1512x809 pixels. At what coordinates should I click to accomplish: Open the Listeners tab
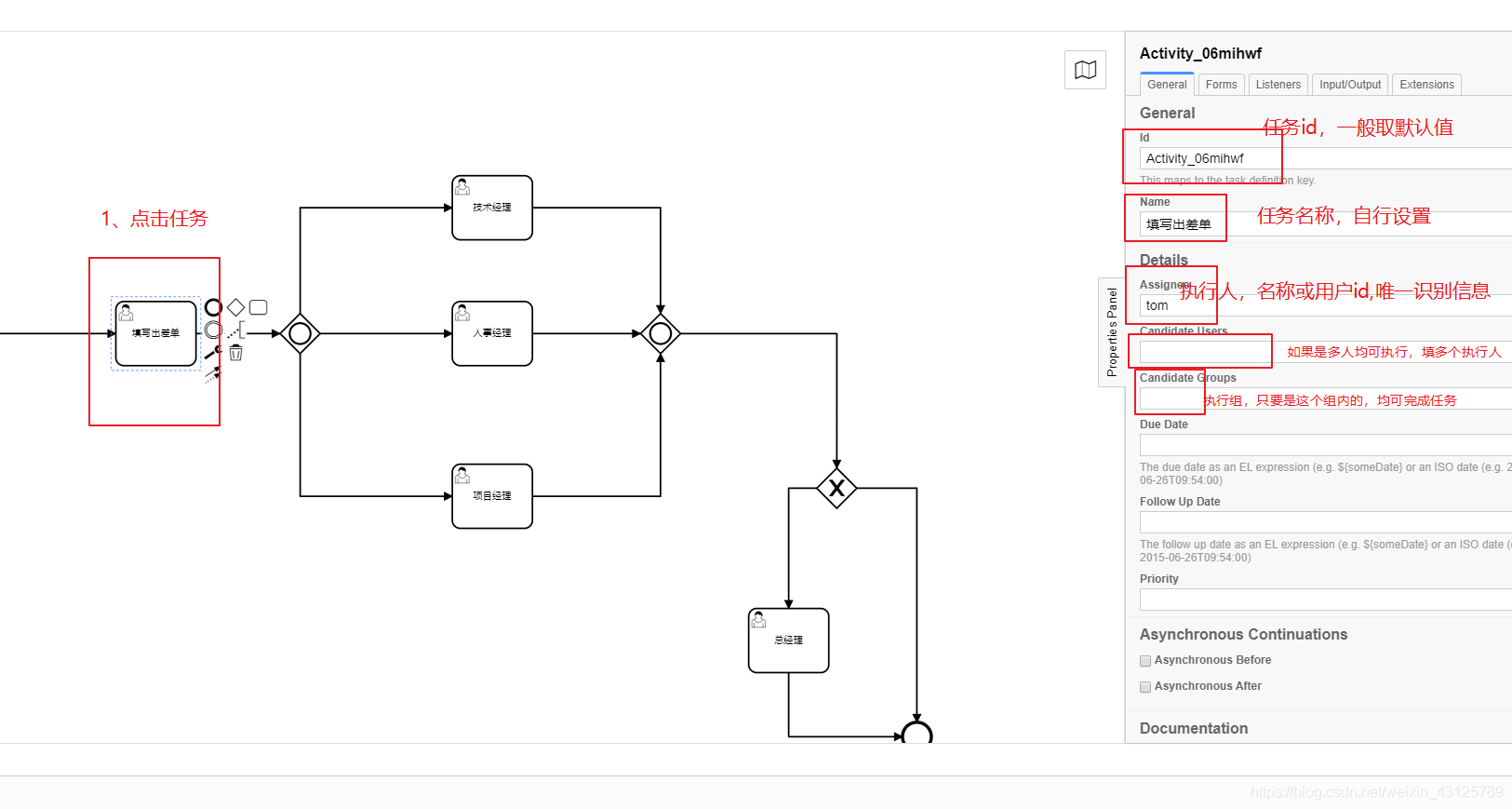pyautogui.click(x=1278, y=85)
